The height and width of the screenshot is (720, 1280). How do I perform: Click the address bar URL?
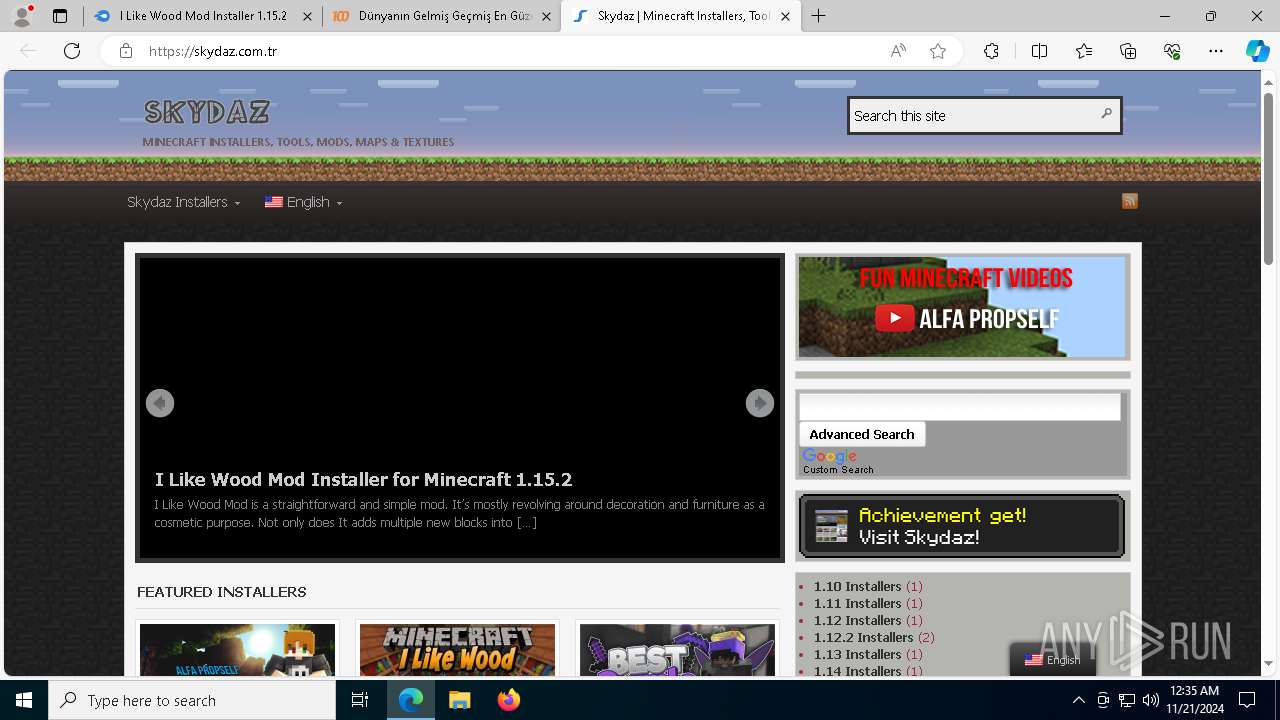[x=212, y=51]
